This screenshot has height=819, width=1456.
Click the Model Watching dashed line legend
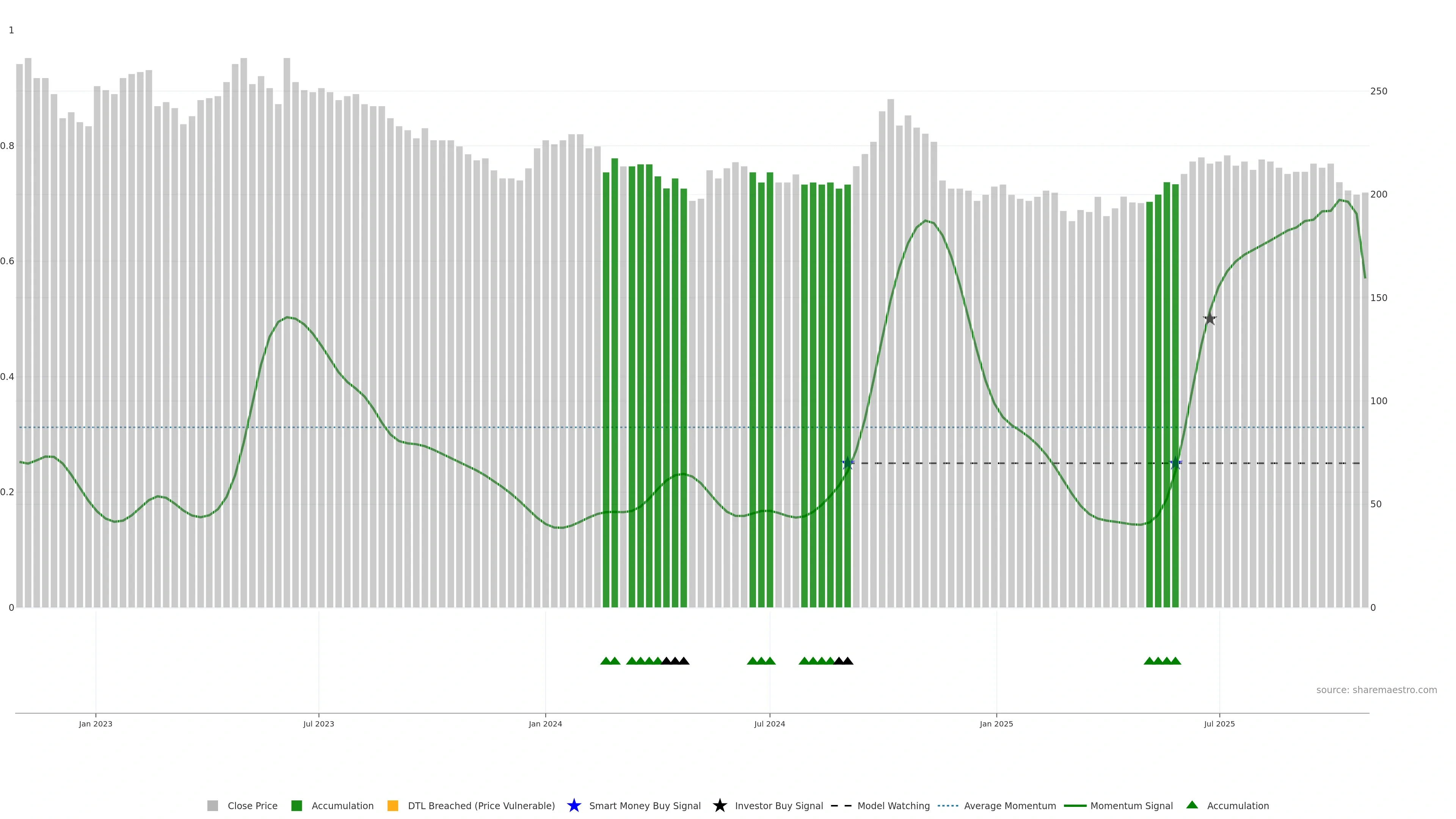coord(841,805)
